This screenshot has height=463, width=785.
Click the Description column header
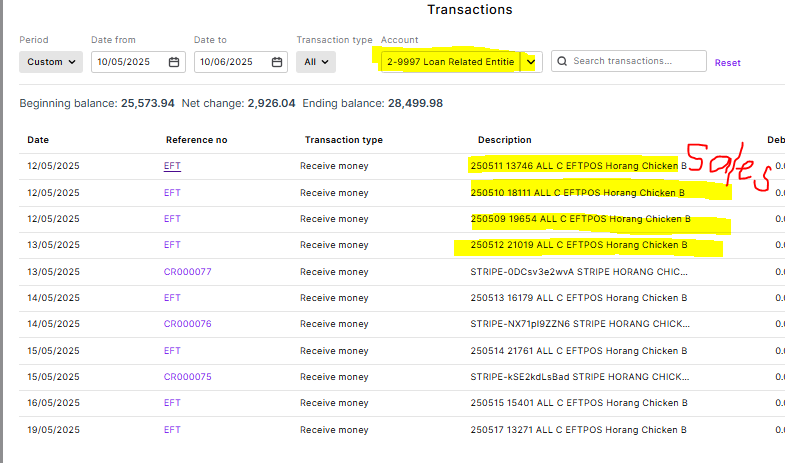tap(504, 140)
